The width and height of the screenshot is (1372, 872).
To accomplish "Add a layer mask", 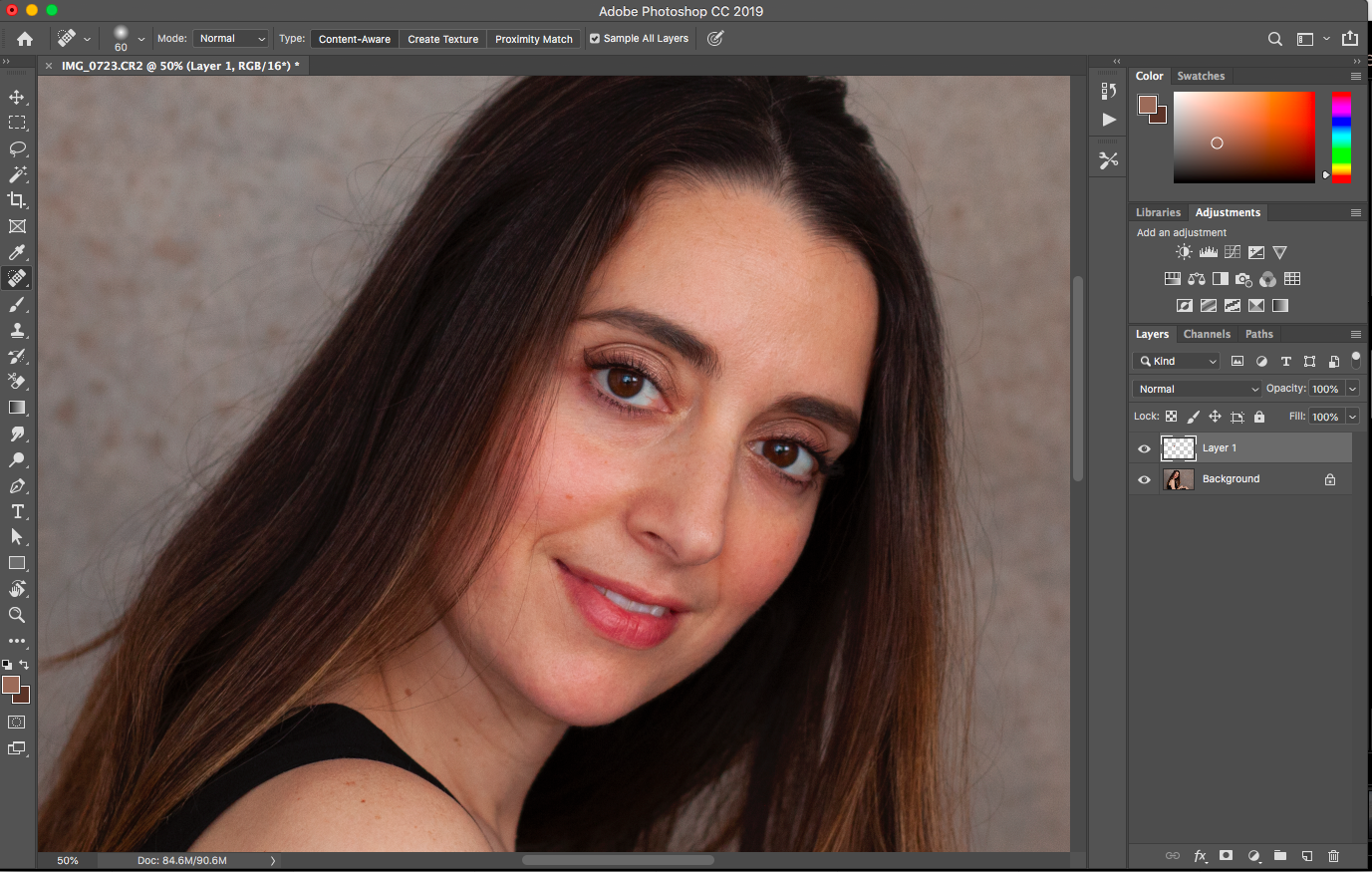I will point(1227,856).
